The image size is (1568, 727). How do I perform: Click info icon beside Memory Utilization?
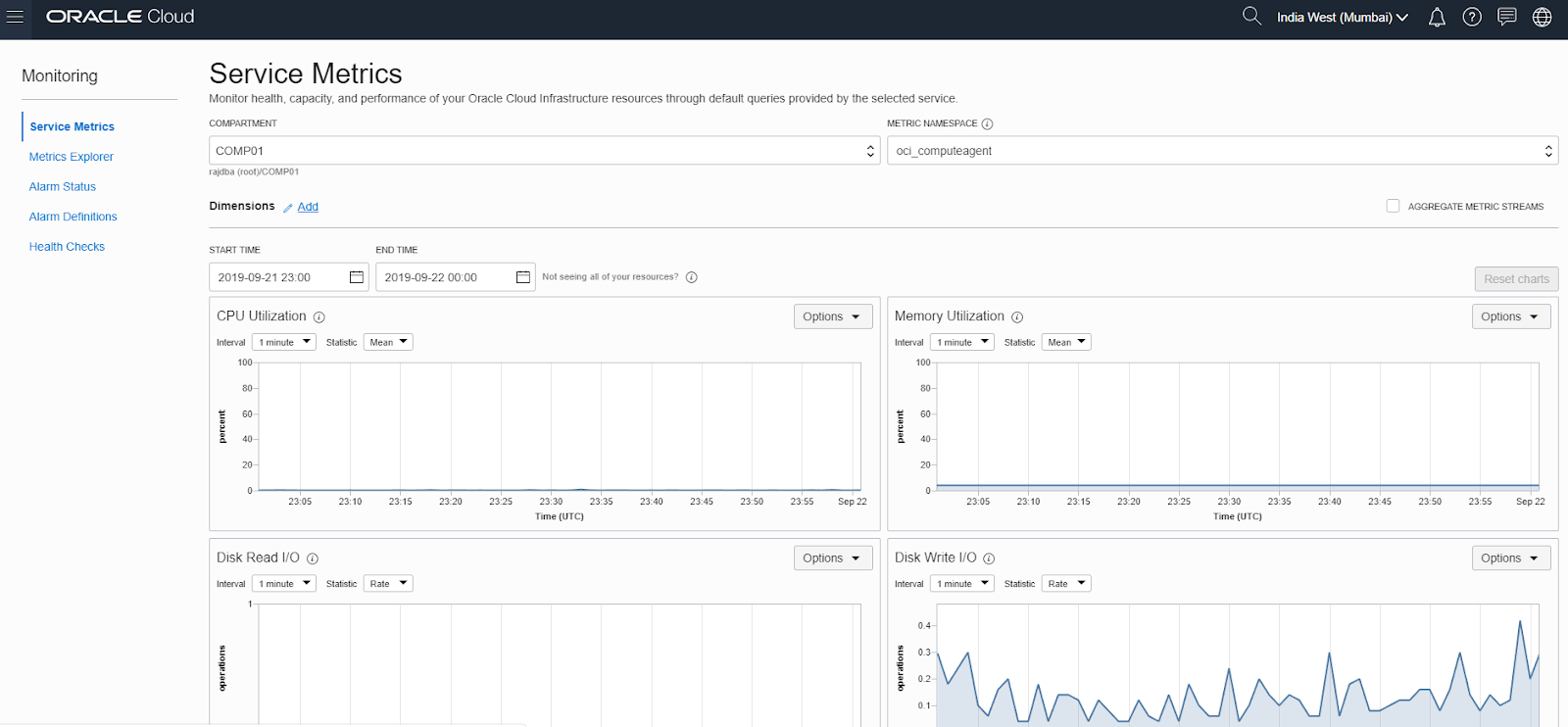pos(1017,317)
